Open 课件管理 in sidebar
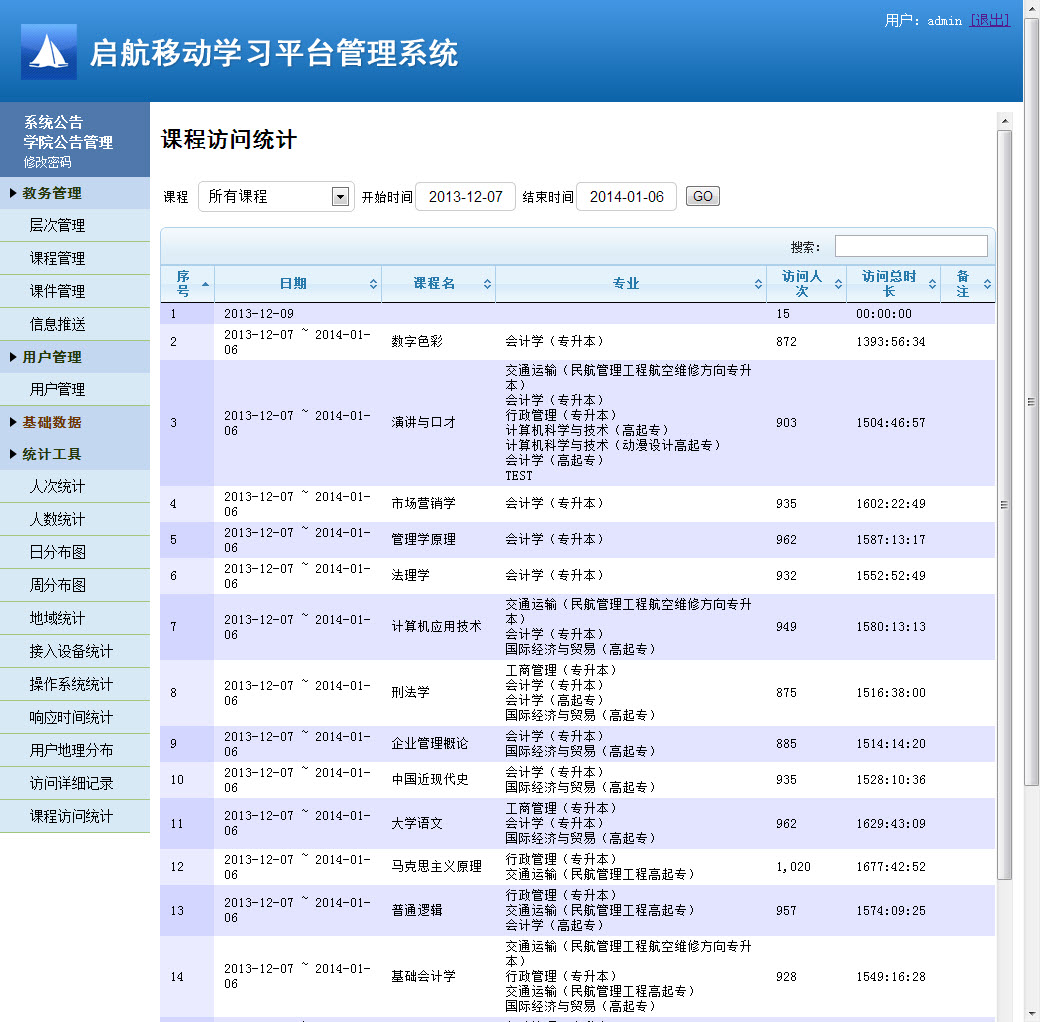The width and height of the screenshot is (1040, 1022). [57, 291]
